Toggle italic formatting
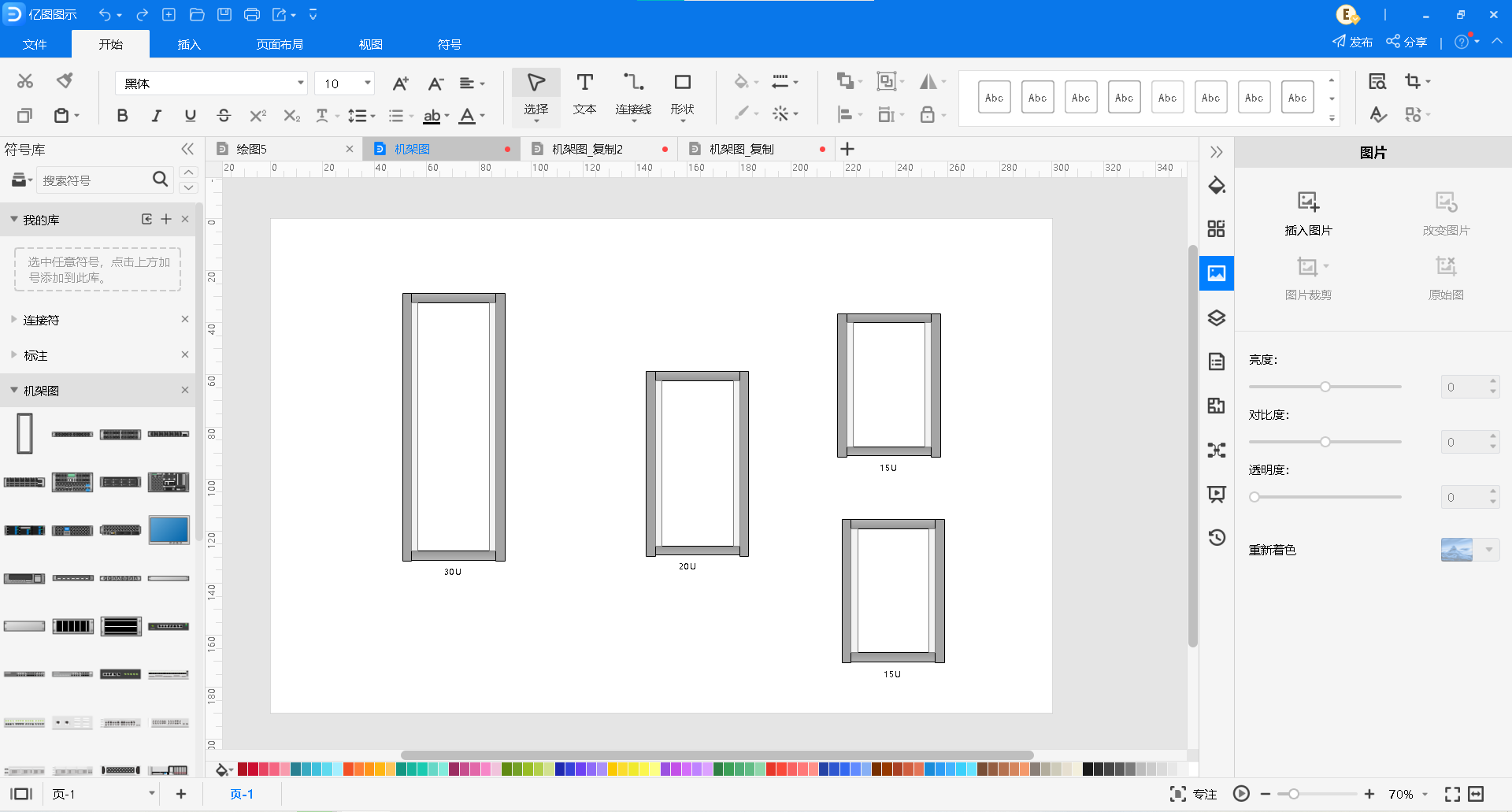The image size is (1512, 812). tap(156, 116)
